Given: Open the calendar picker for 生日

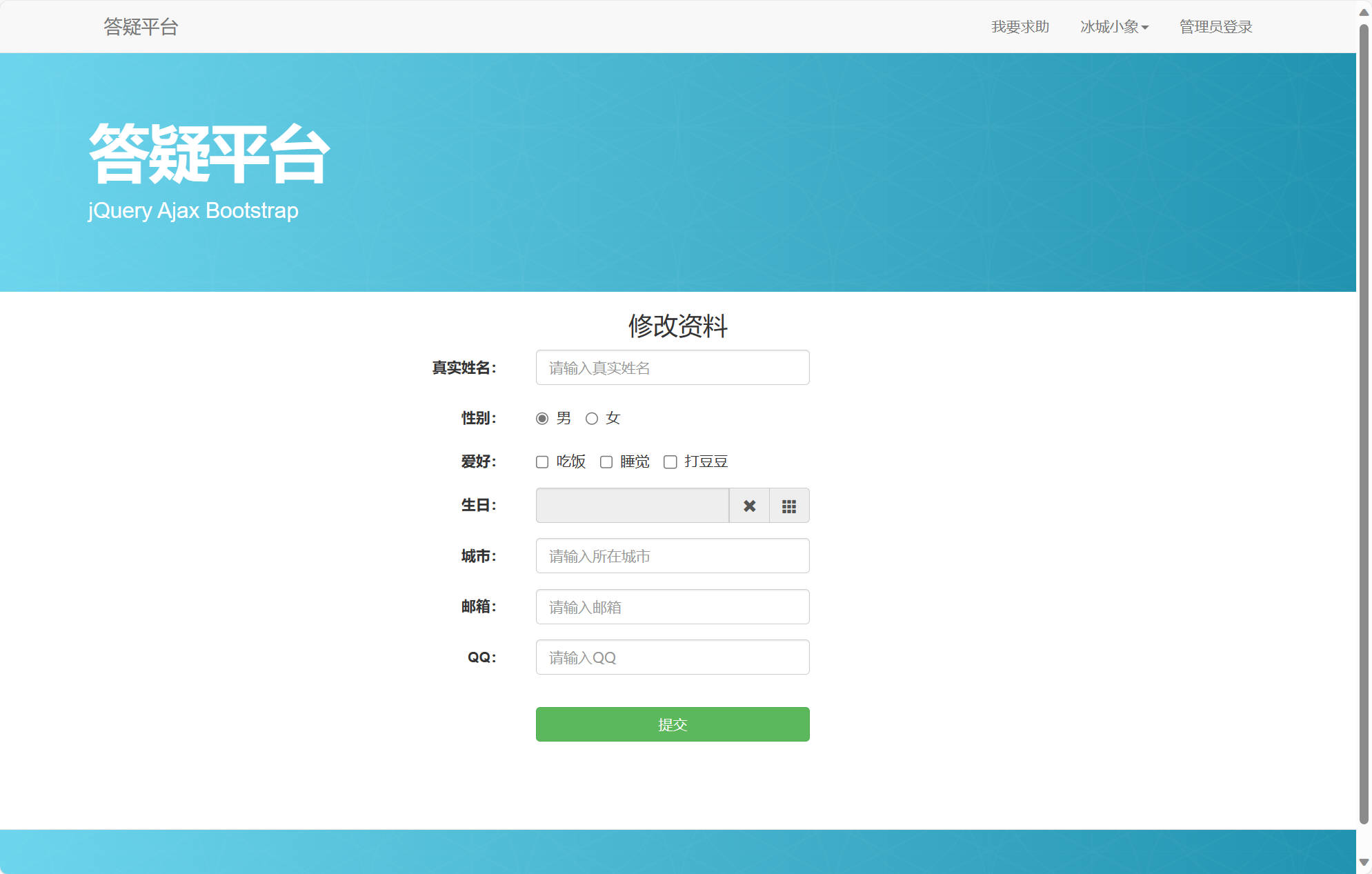Looking at the screenshot, I should coord(788,506).
